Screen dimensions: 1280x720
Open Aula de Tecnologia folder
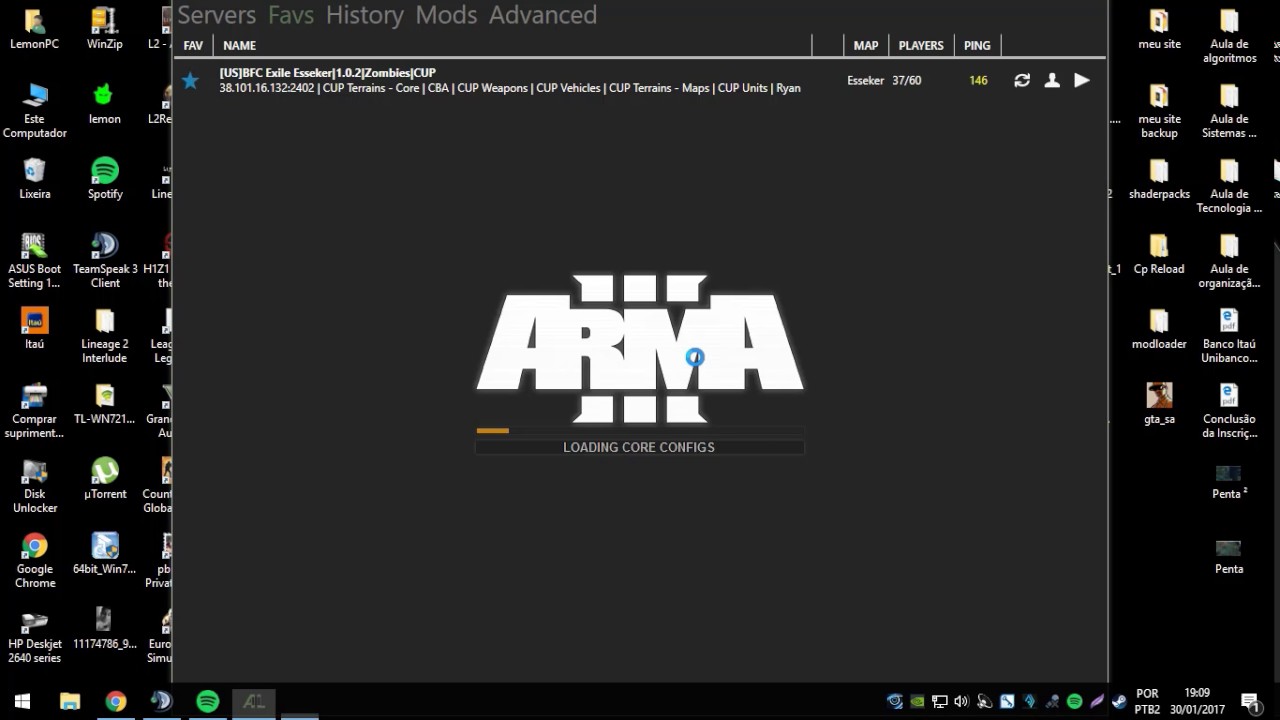[1229, 186]
